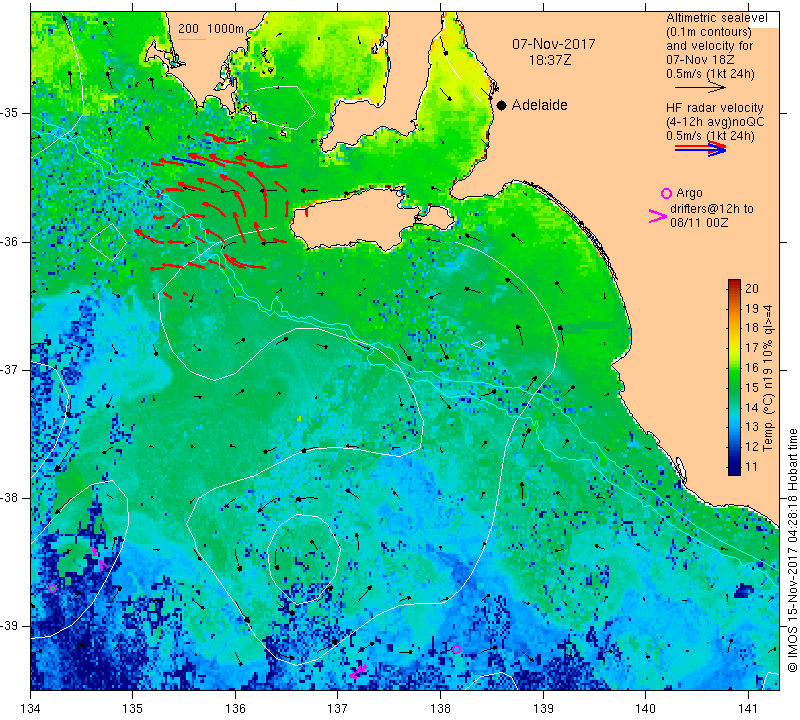Click the 18:37Z time stamp

550,60
